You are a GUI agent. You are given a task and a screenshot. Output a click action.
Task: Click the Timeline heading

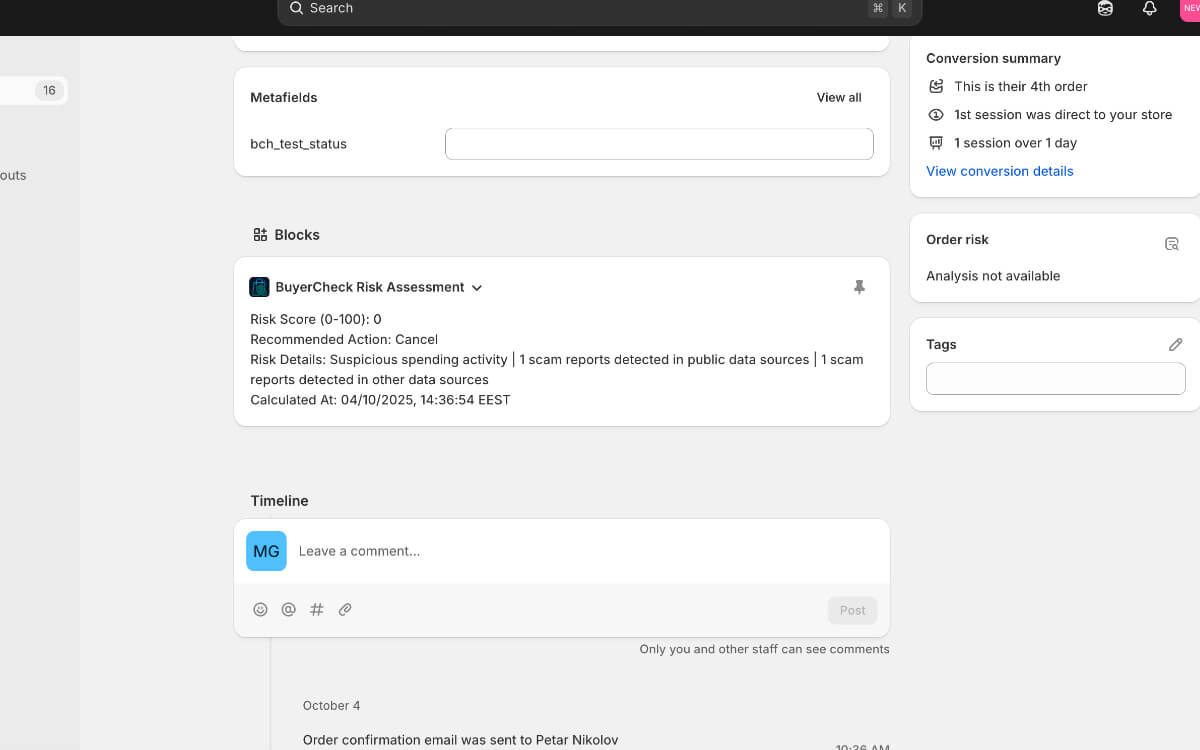279,501
